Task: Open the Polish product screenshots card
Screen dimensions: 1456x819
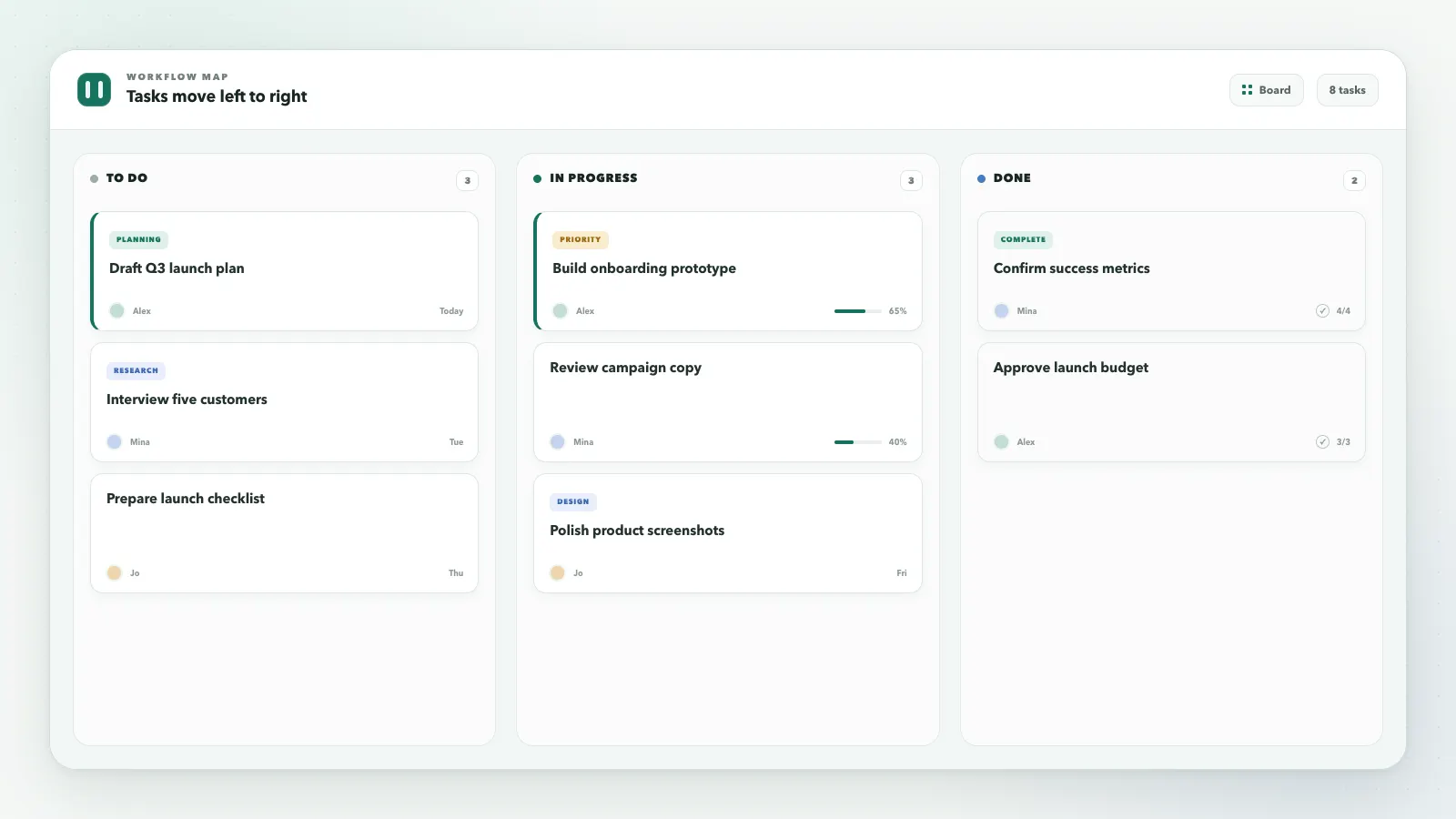Action: pyautogui.click(x=728, y=533)
